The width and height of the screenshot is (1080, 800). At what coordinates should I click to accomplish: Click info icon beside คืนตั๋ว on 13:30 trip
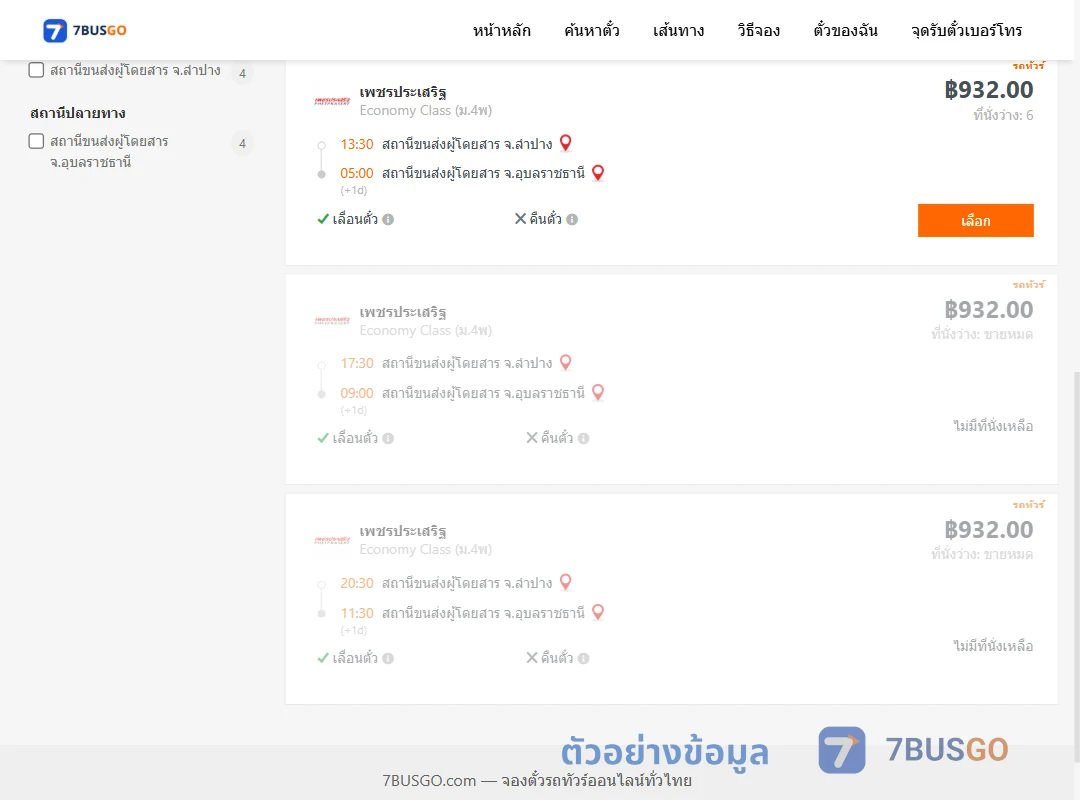tap(572, 220)
